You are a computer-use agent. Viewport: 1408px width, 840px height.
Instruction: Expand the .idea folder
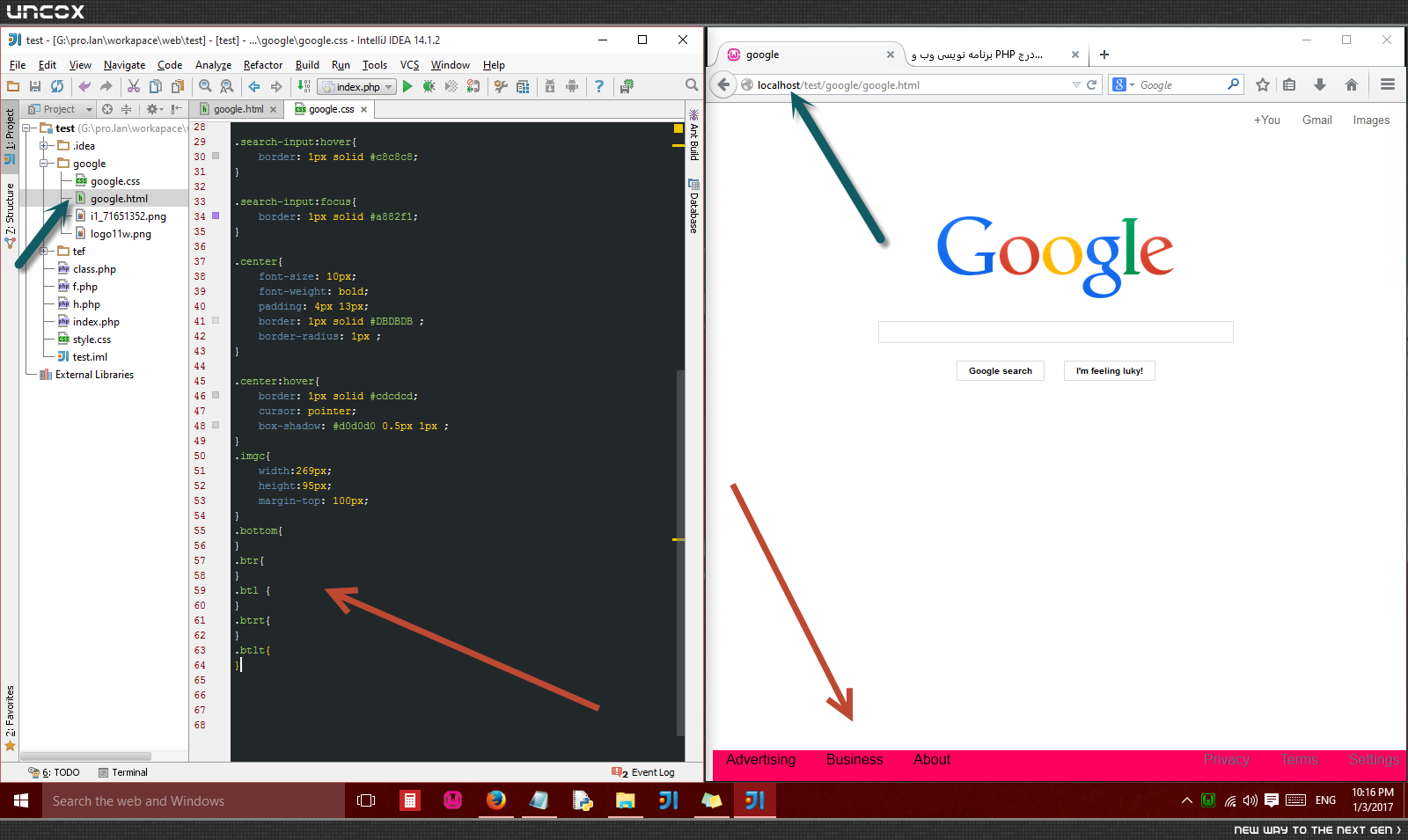pos(44,146)
